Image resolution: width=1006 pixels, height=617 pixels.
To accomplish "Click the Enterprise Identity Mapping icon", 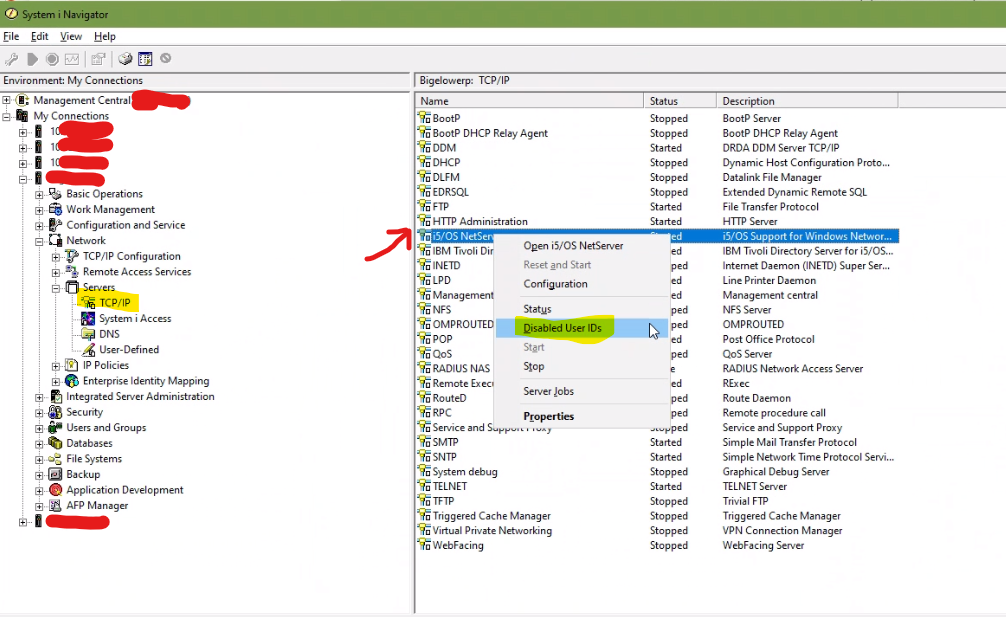I will click(x=72, y=381).
